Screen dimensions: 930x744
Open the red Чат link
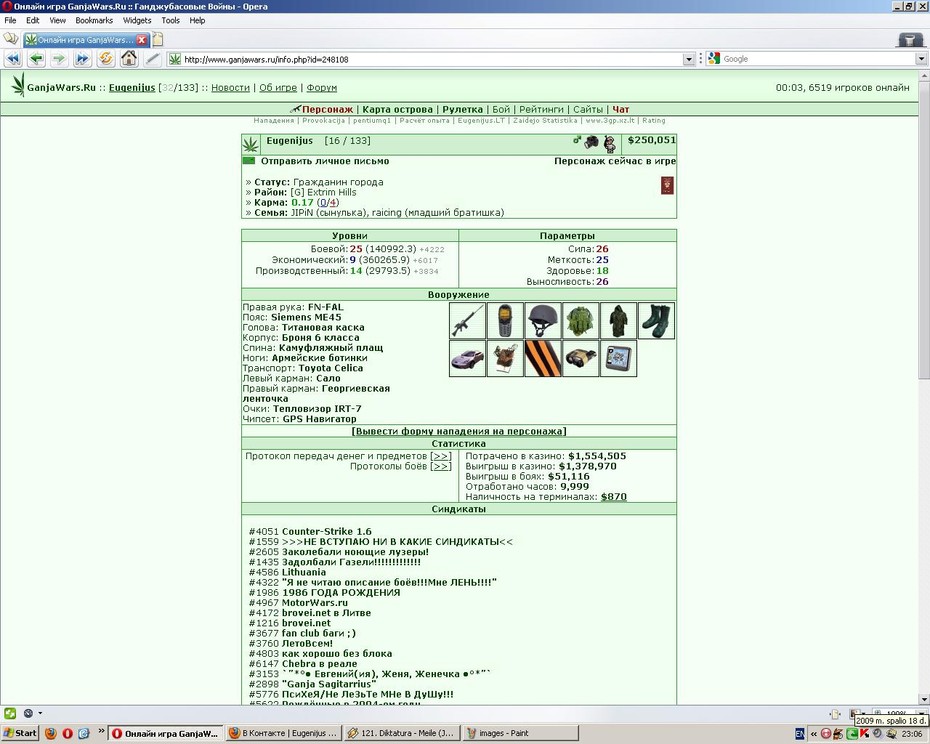click(620, 110)
